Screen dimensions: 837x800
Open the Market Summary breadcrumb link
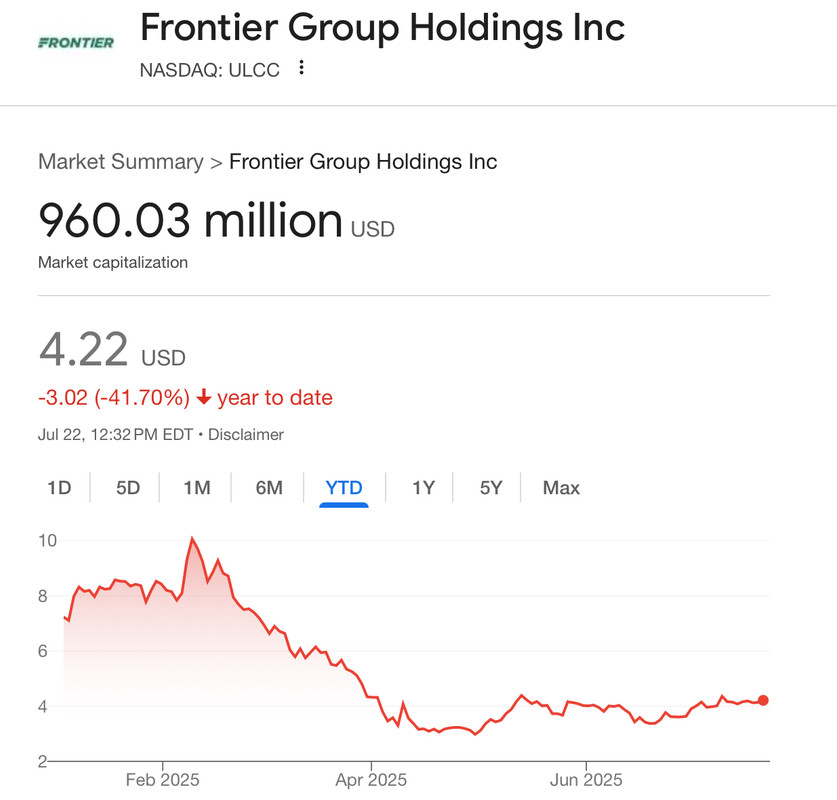[120, 162]
